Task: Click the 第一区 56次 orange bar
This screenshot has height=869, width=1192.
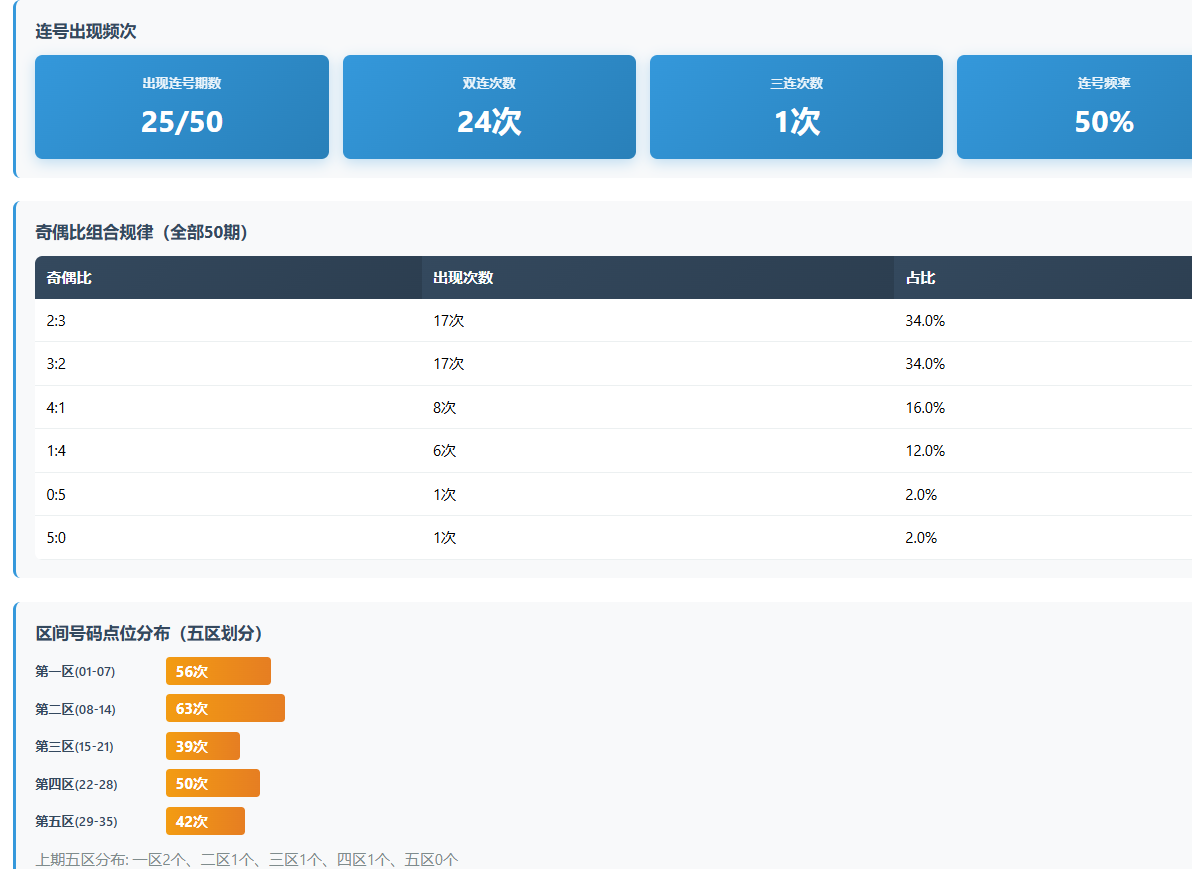Action: tap(218, 671)
